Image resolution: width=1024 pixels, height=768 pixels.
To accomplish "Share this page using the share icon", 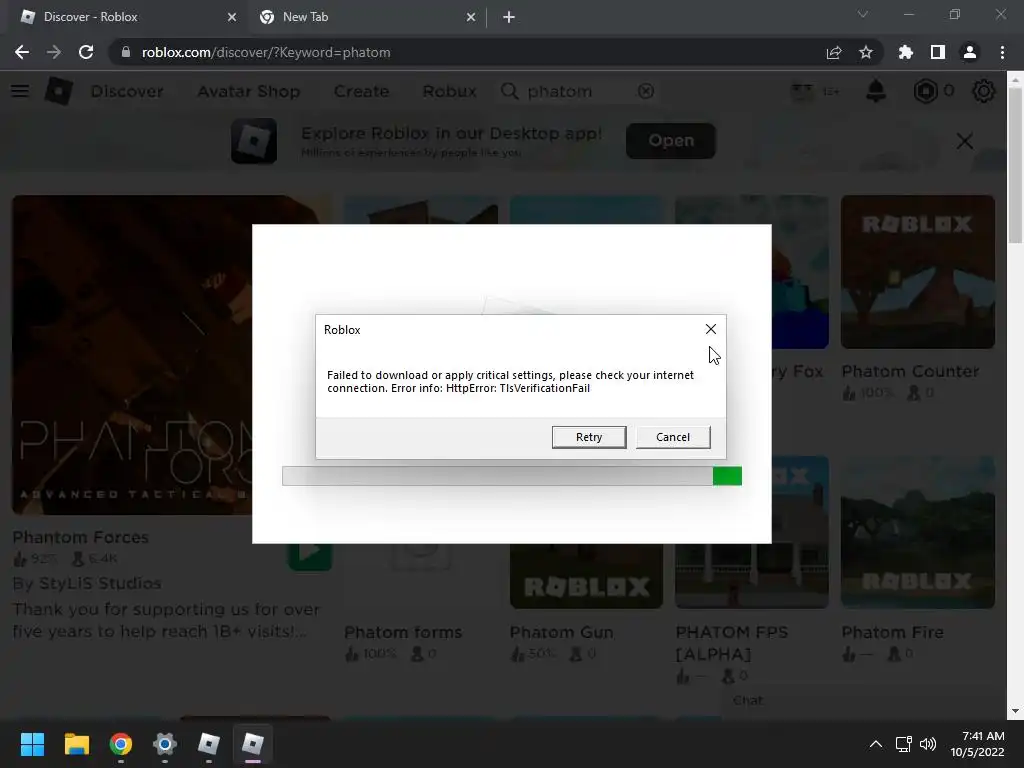I will click(x=834, y=52).
